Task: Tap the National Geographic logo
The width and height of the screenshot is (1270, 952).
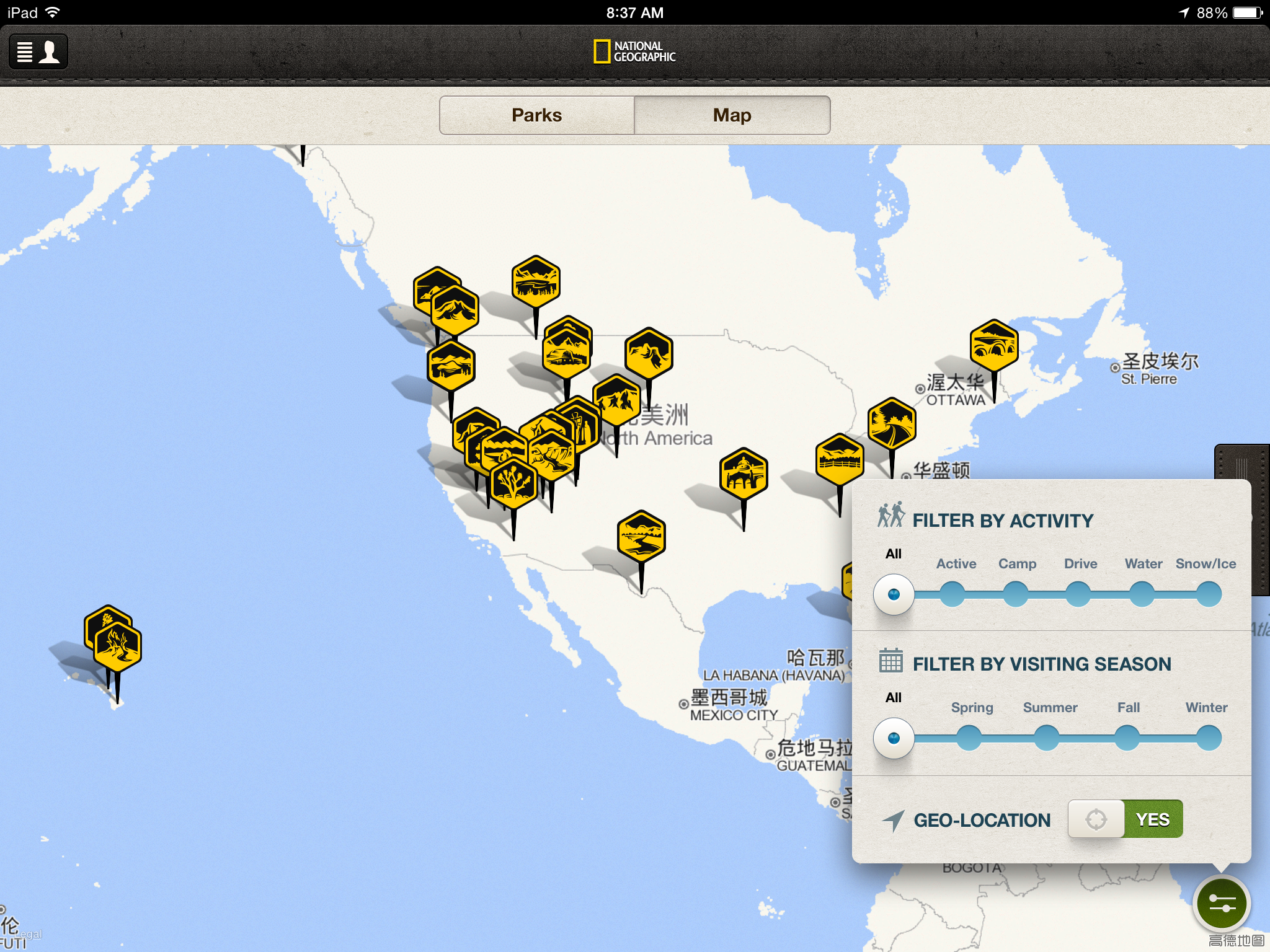Action: tap(634, 51)
